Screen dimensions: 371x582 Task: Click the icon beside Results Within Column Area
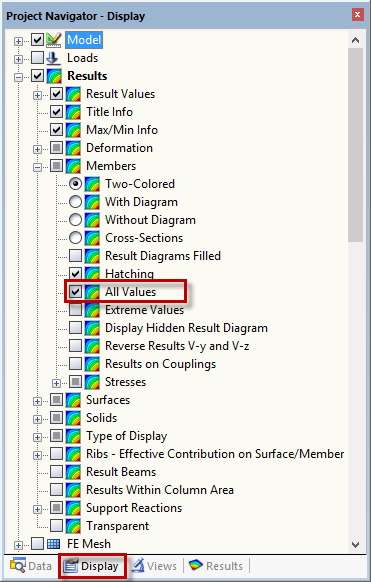(x=73, y=490)
